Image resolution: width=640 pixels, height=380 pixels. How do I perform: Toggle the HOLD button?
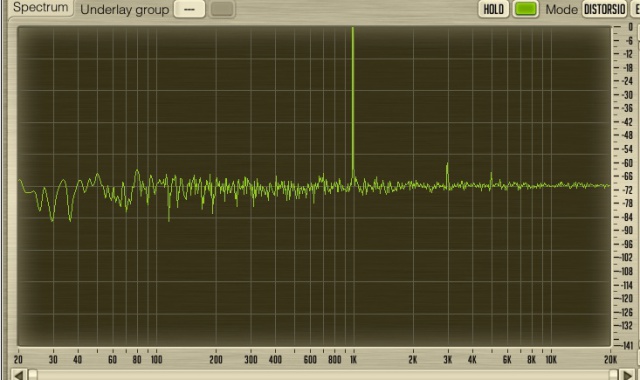[x=493, y=9]
